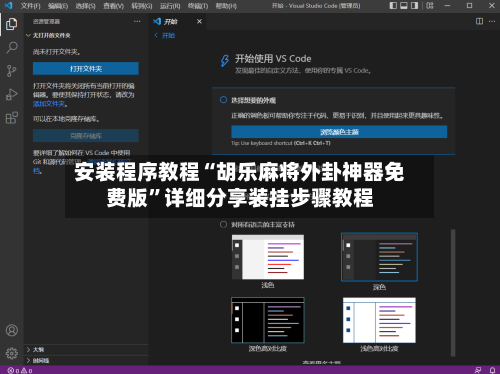The width and height of the screenshot is (500, 374).
Task: Open the Accounts menu icon
Action: tap(12, 330)
